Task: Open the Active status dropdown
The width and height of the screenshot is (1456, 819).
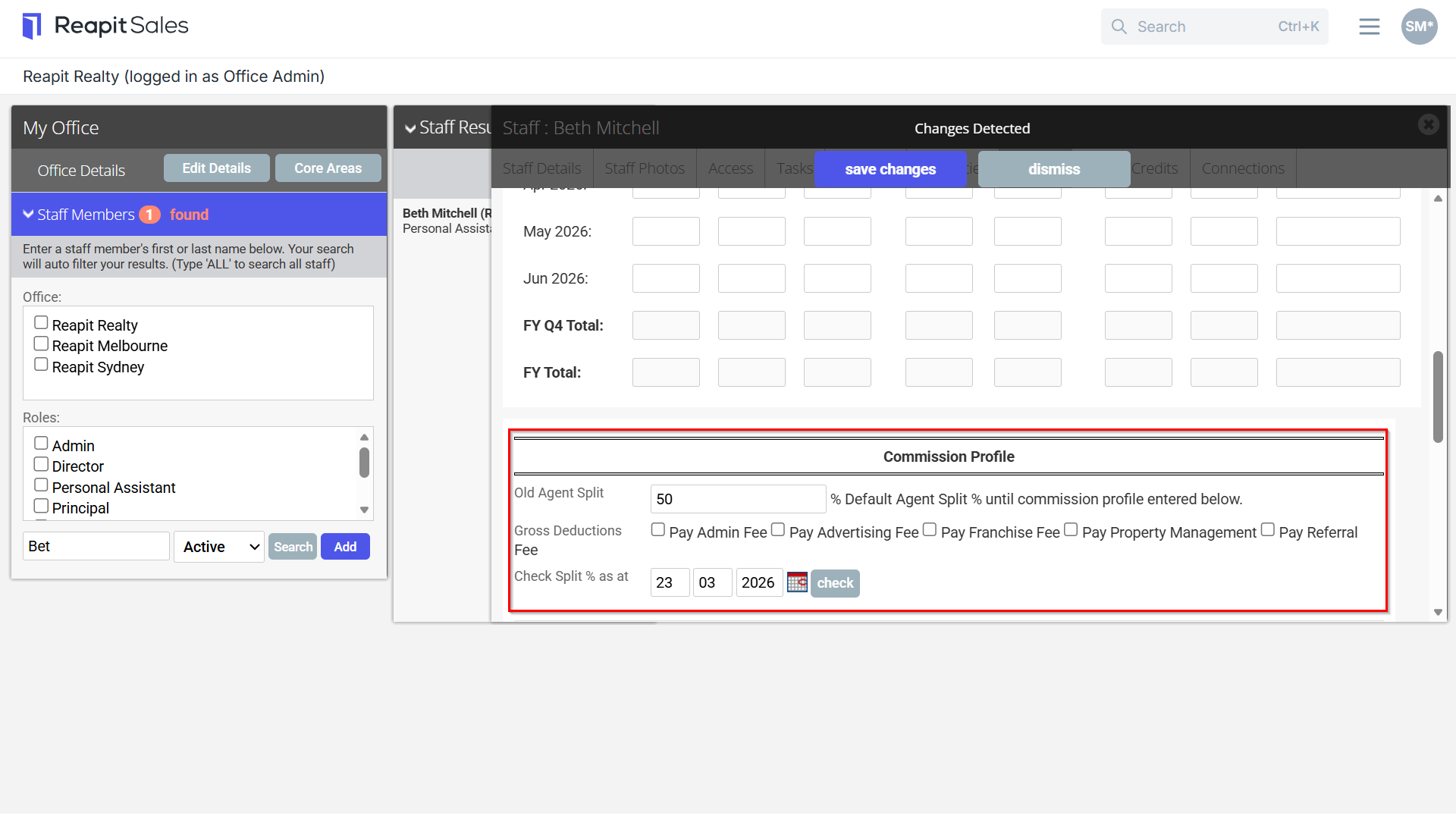Action: pyautogui.click(x=219, y=547)
